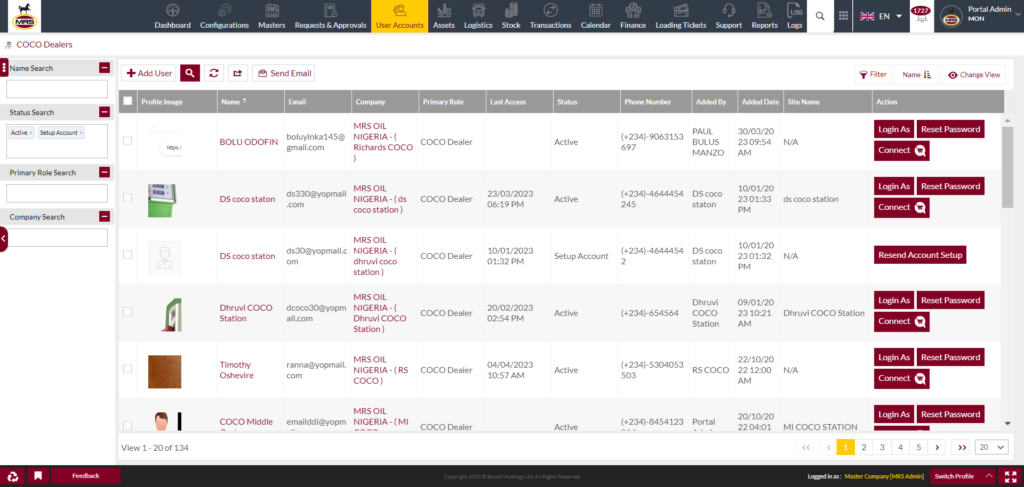Open the Reports menu

pyautogui.click(x=764, y=16)
